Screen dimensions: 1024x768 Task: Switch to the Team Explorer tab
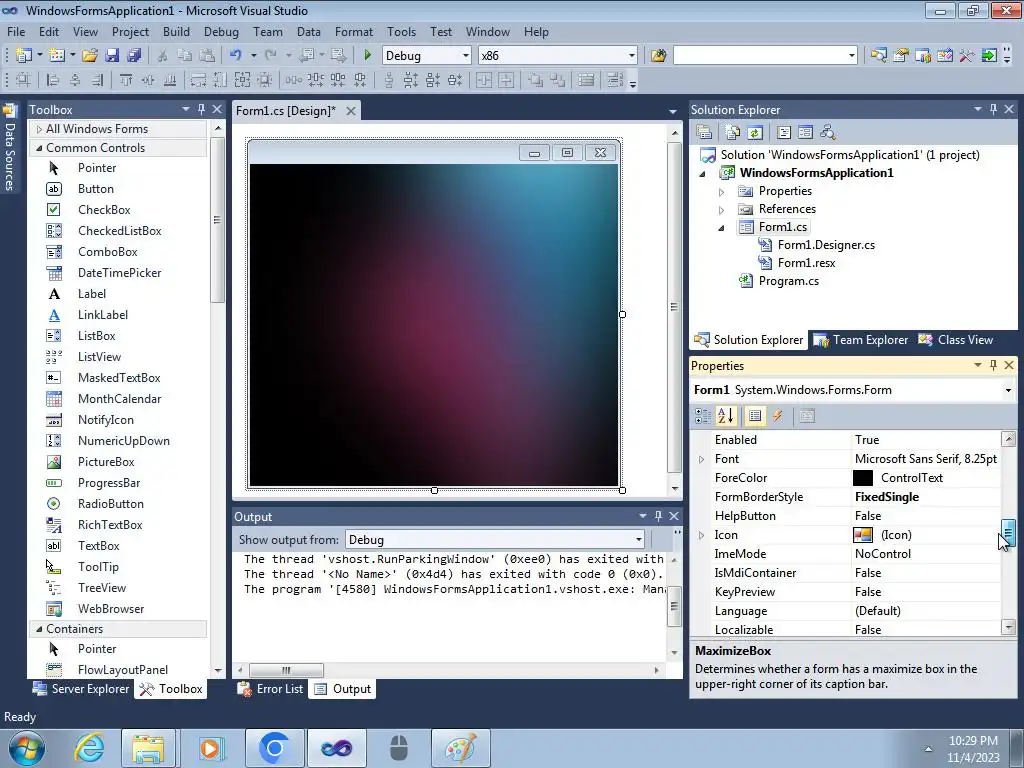point(860,340)
